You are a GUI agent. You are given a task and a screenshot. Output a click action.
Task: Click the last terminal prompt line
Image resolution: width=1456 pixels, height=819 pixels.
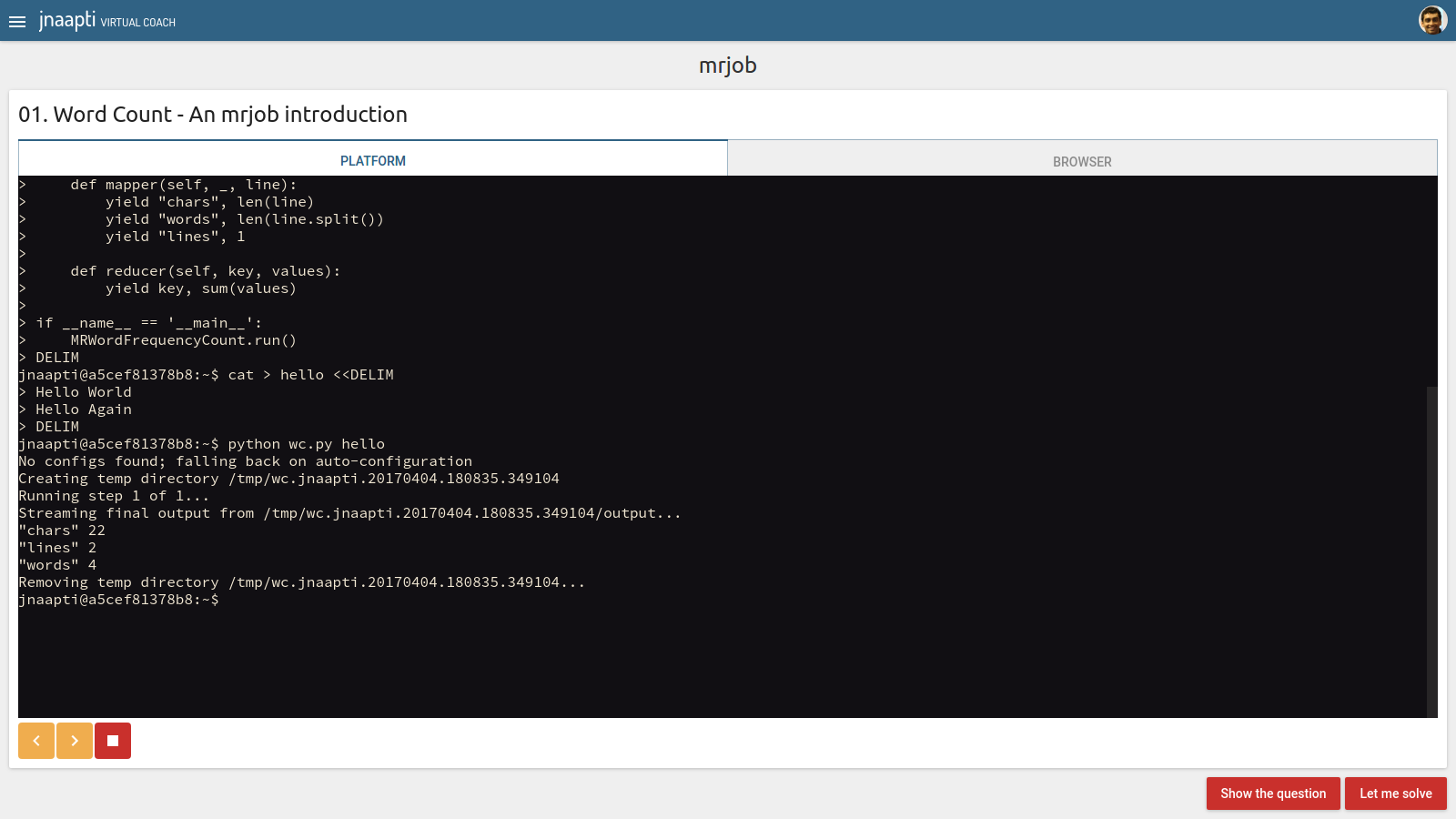[x=118, y=600]
